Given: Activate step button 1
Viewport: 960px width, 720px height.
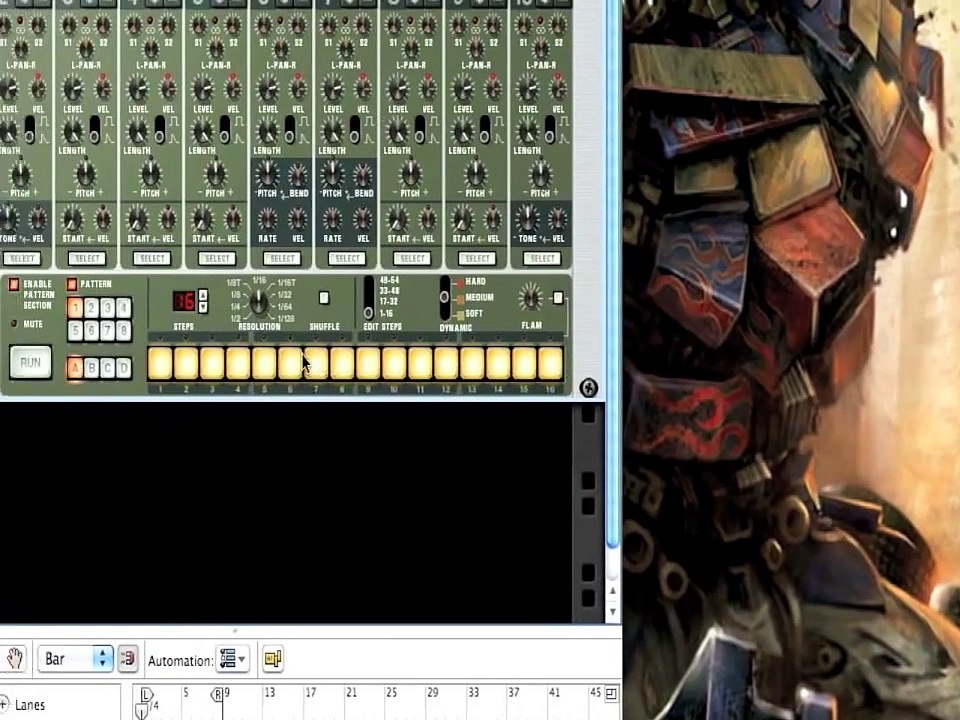Looking at the screenshot, I should coord(160,363).
